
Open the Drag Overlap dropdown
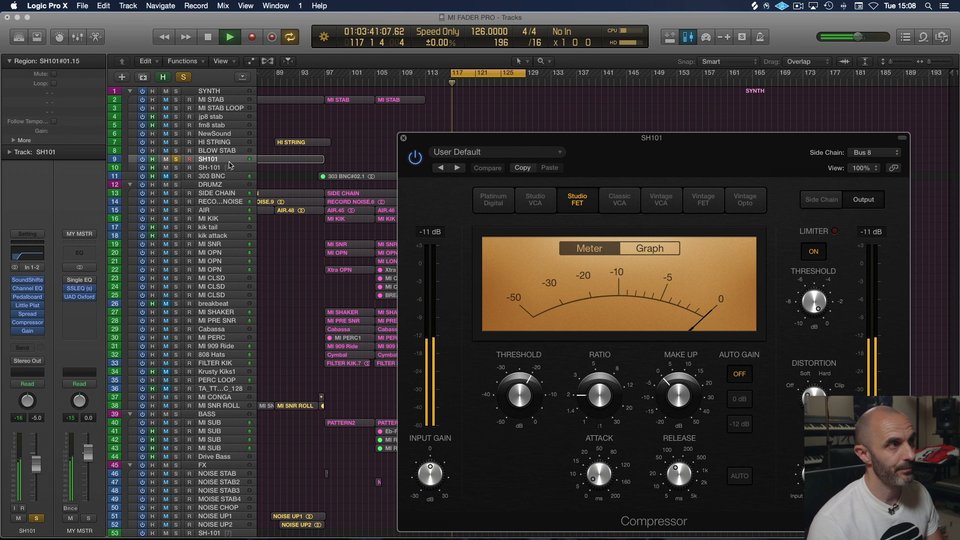[808, 62]
